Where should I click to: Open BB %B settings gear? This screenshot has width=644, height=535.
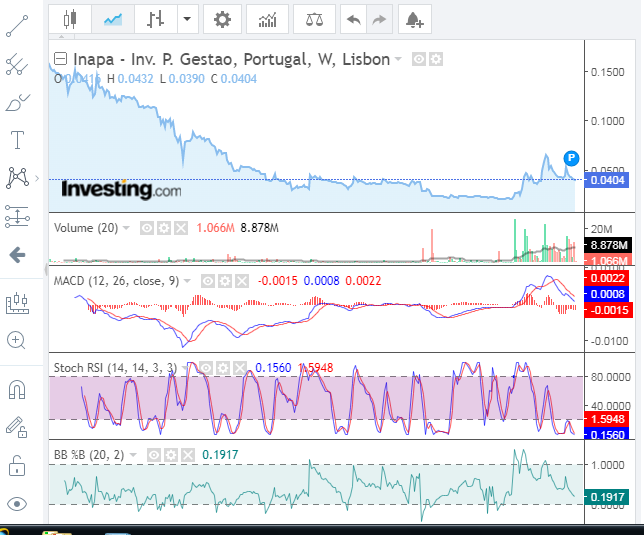click(x=171, y=455)
